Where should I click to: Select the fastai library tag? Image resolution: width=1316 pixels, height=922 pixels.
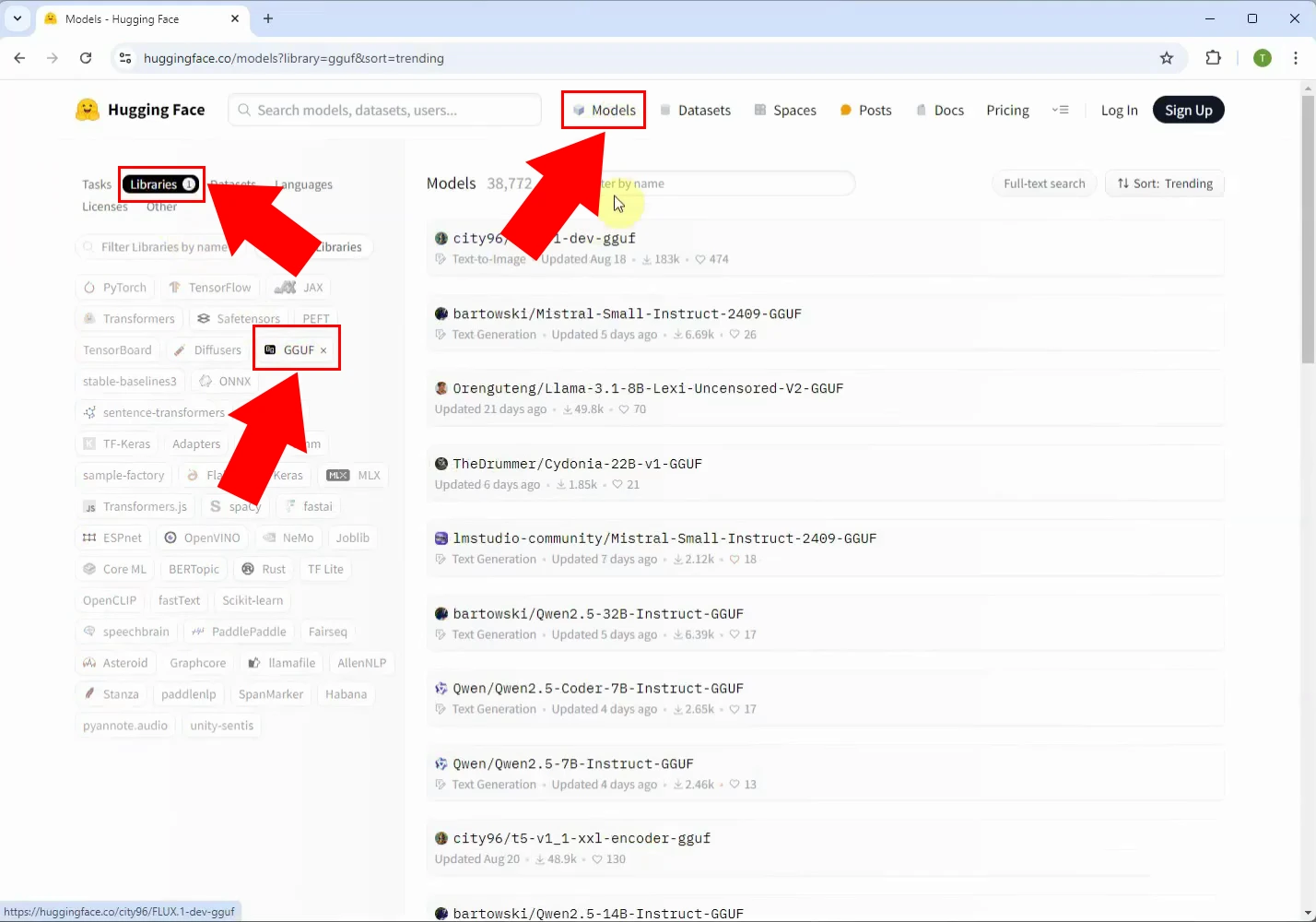click(x=309, y=507)
